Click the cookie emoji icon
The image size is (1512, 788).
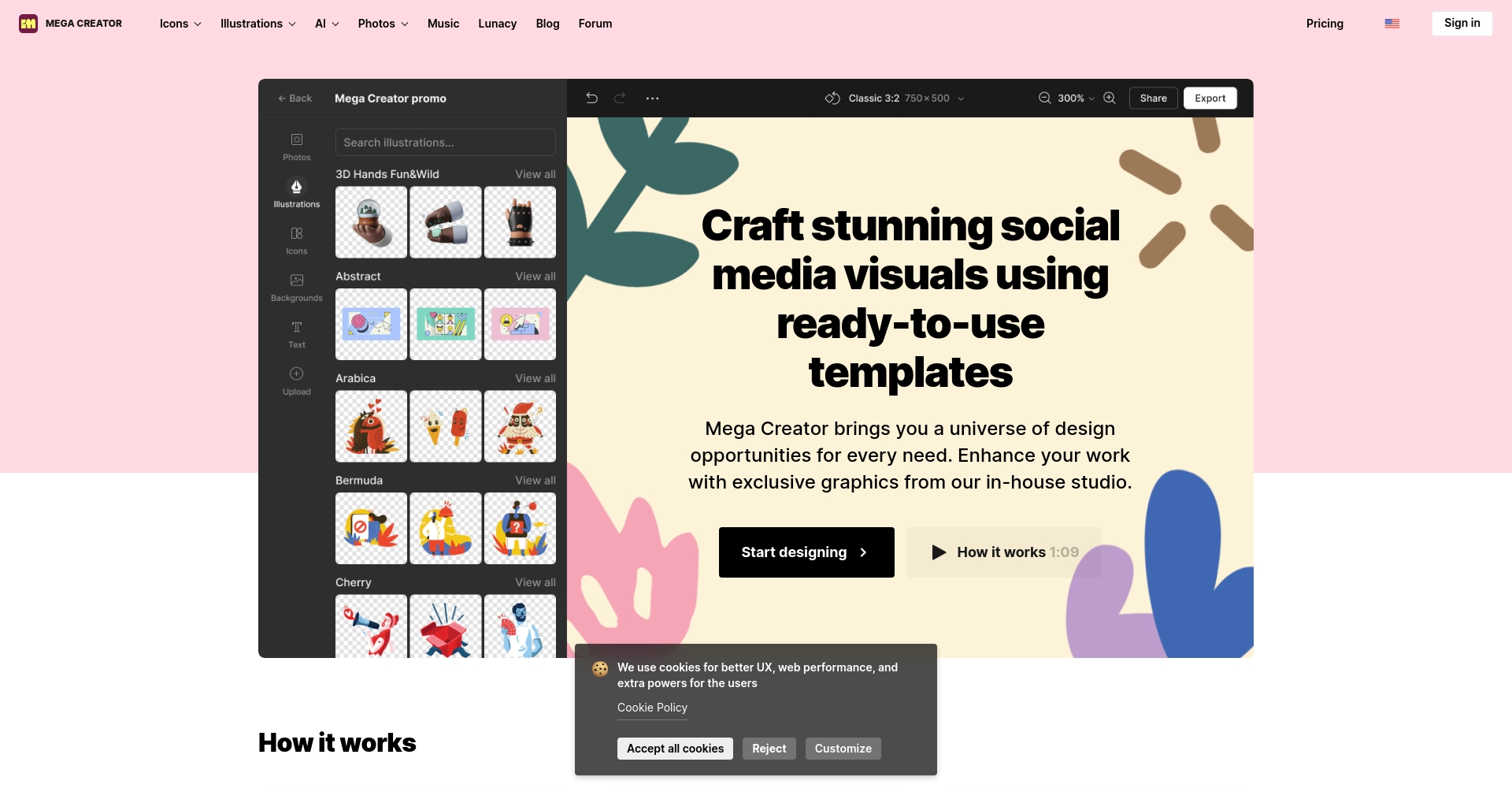[600, 669]
